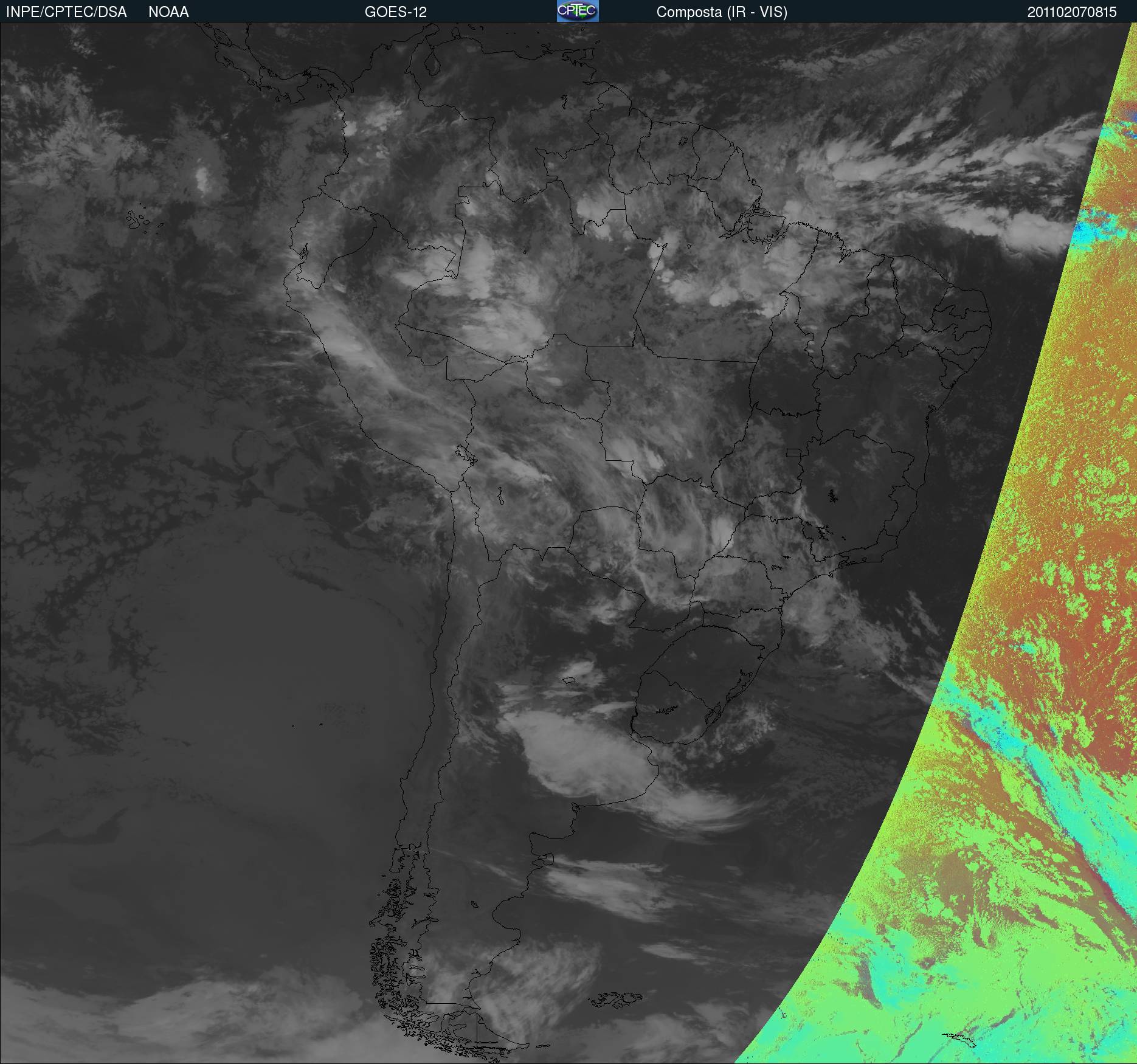Select the GOES-12 satellite label

point(395,12)
